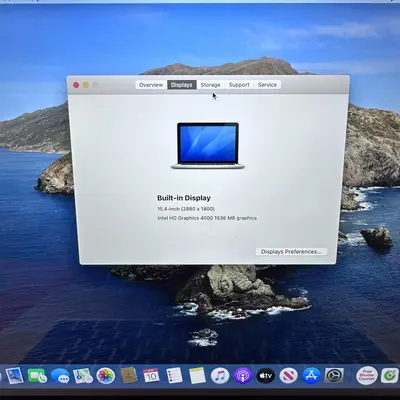Go to the Service tab
The width and height of the screenshot is (400, 400).
(x=267, y=85)
